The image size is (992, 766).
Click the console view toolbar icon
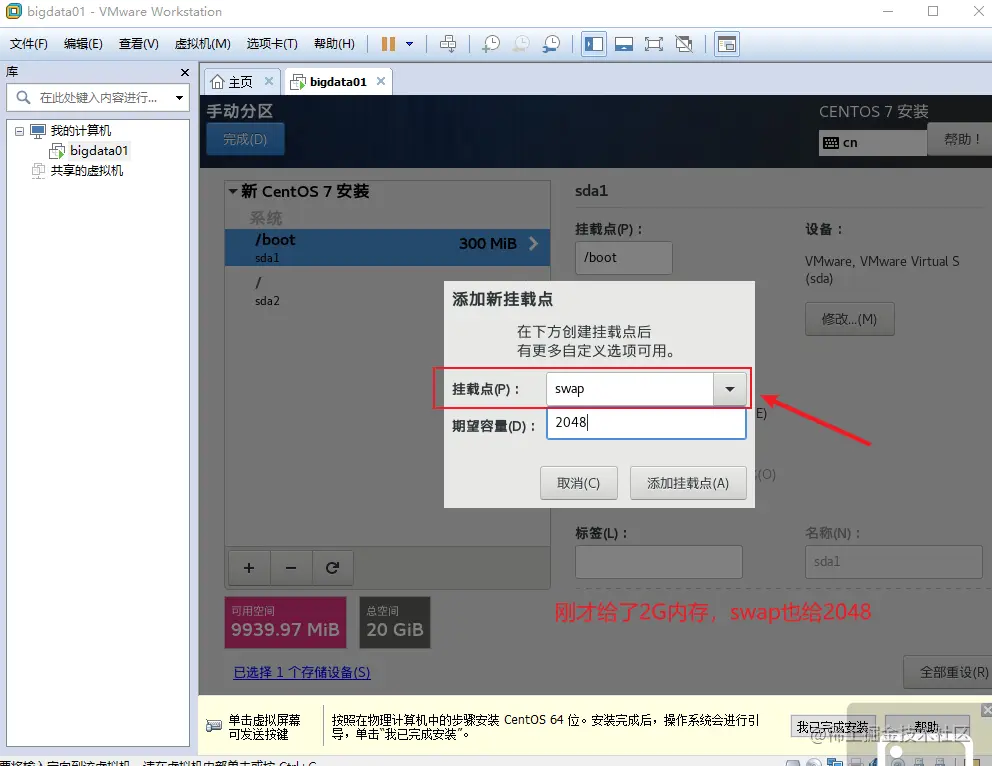[x=726, y=44]
